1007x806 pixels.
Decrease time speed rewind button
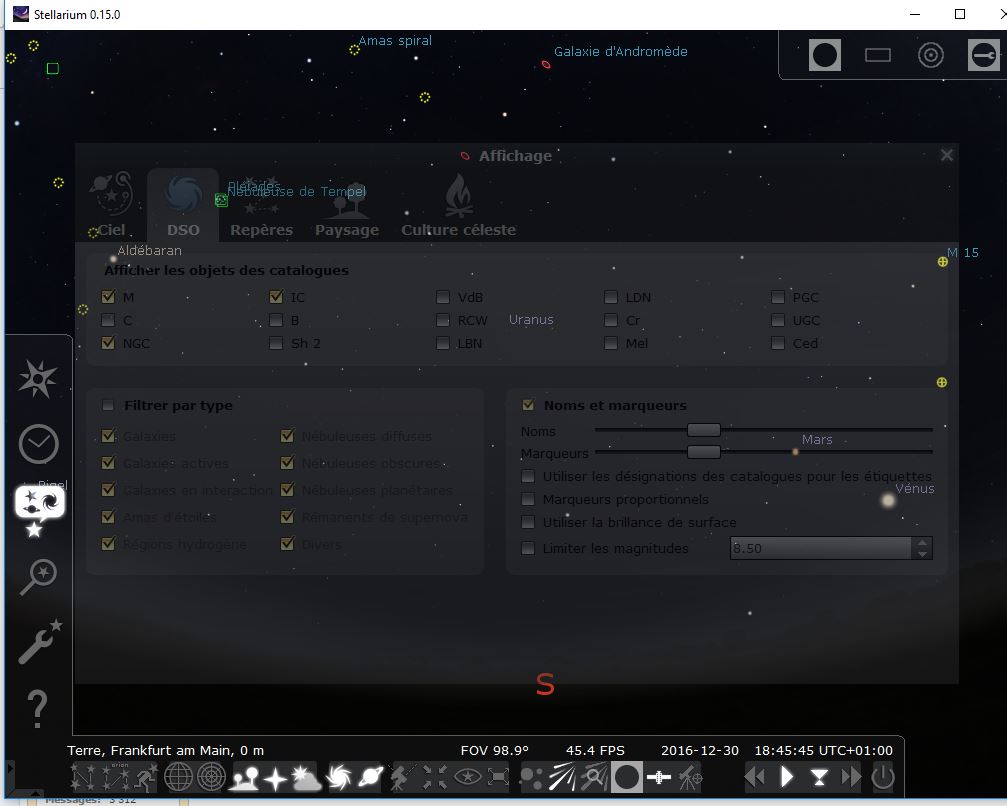pyautogui.click(x=755, y=777)
